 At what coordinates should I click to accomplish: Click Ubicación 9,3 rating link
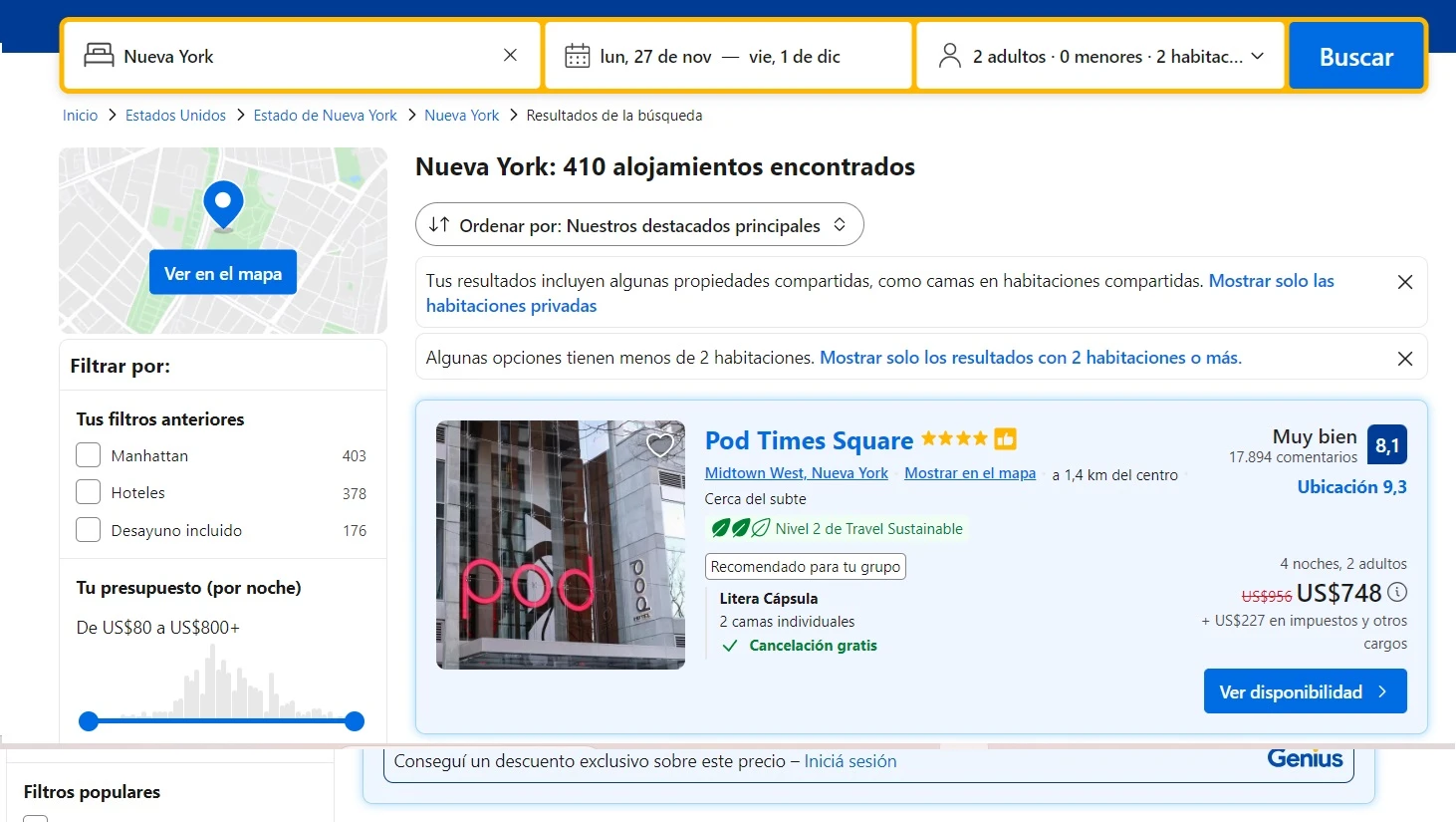pos(1351,487)
